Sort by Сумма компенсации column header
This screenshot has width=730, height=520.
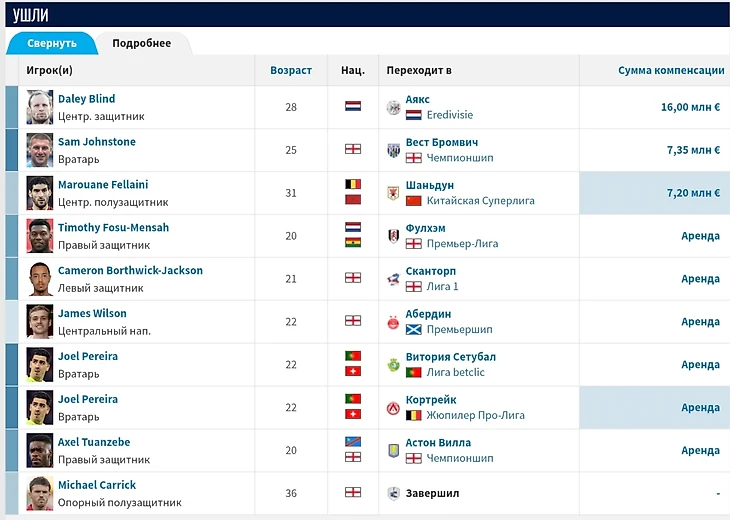[x=670, y=71]
